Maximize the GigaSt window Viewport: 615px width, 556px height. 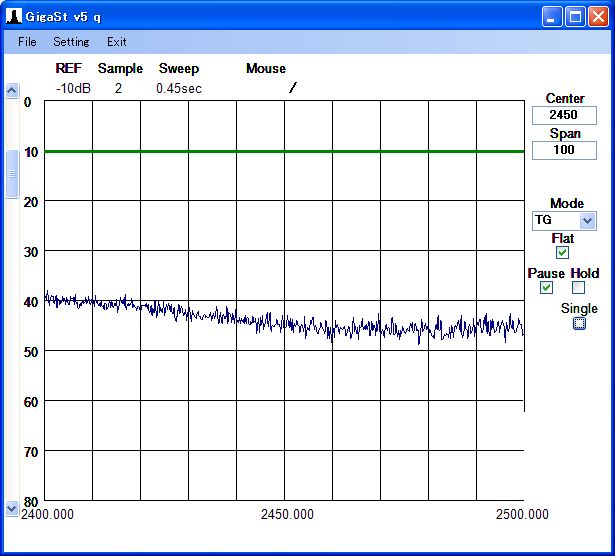point(576,16)
